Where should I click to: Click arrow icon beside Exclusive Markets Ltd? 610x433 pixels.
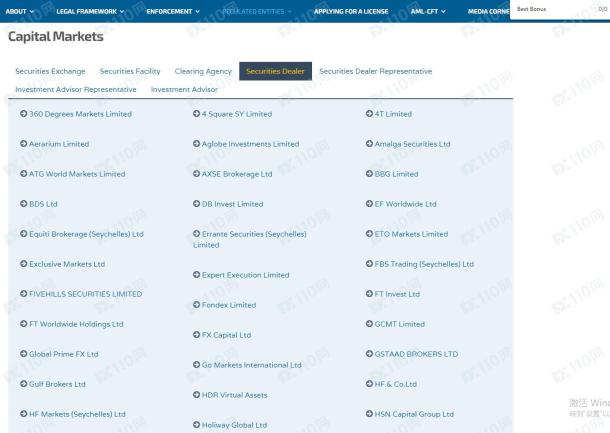(x=24, y=263)
